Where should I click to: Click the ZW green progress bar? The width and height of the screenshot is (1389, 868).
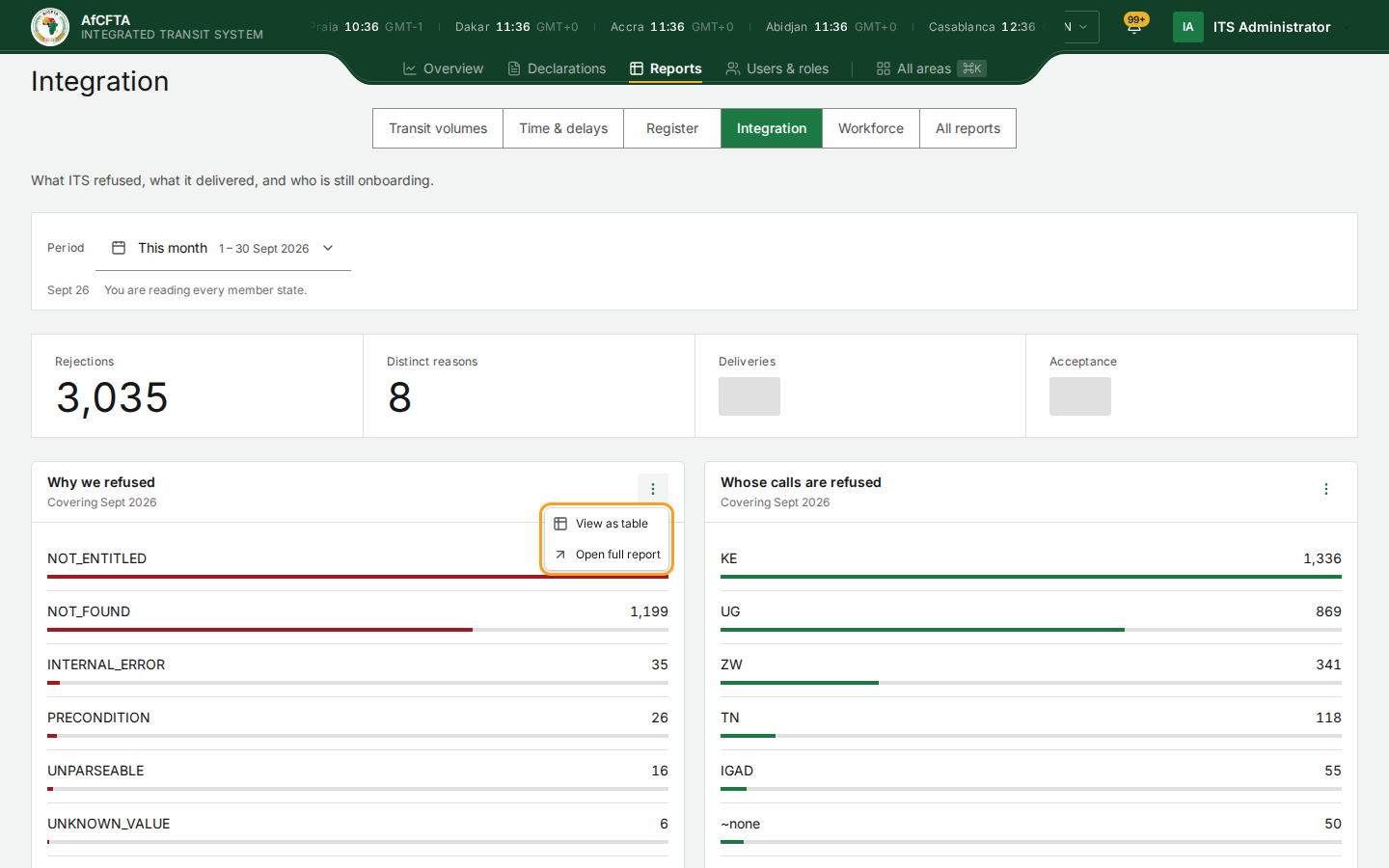[800, 683]
